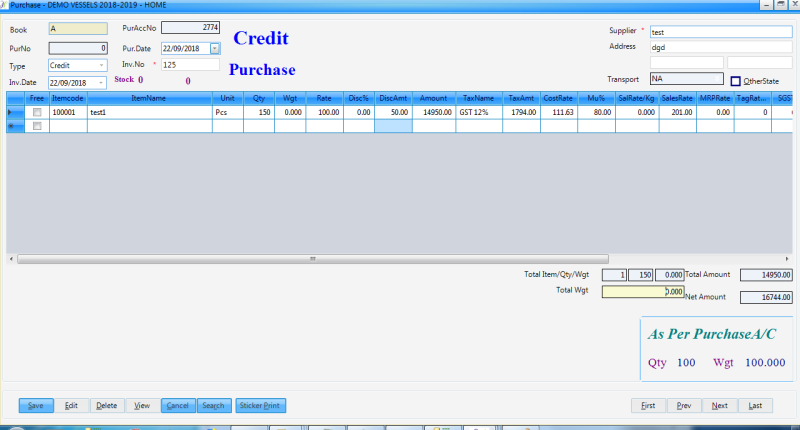Tick the Free checkbox for item 100001
The image size is (800, 430).
pyautogui.click(x=37, y=113)
